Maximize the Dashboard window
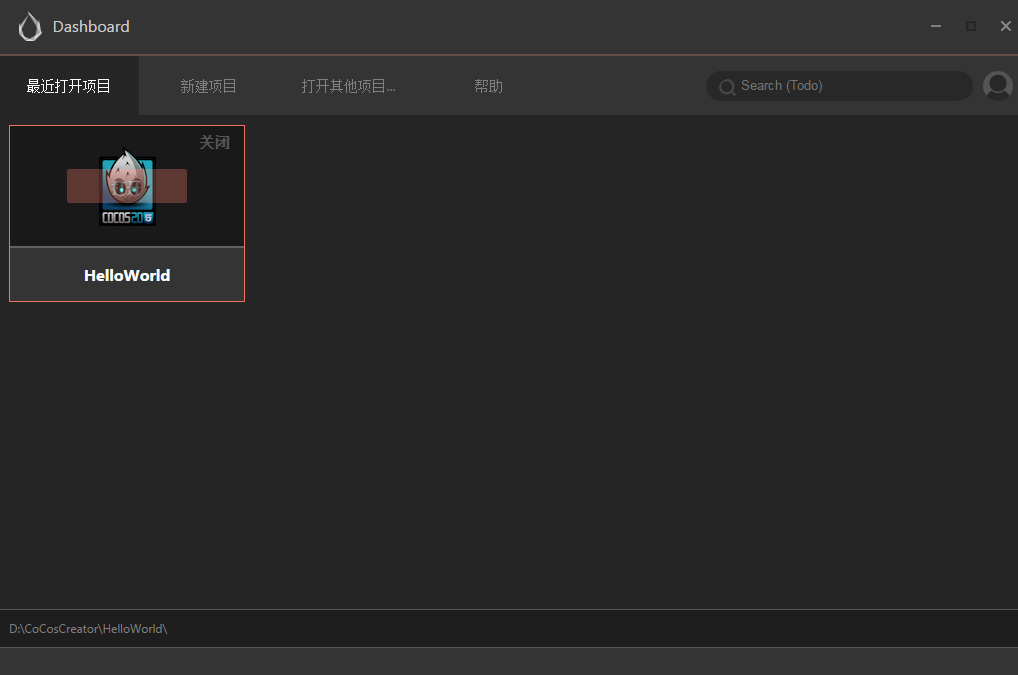The width and height of the screenshot is (1018, 675). 971,26
